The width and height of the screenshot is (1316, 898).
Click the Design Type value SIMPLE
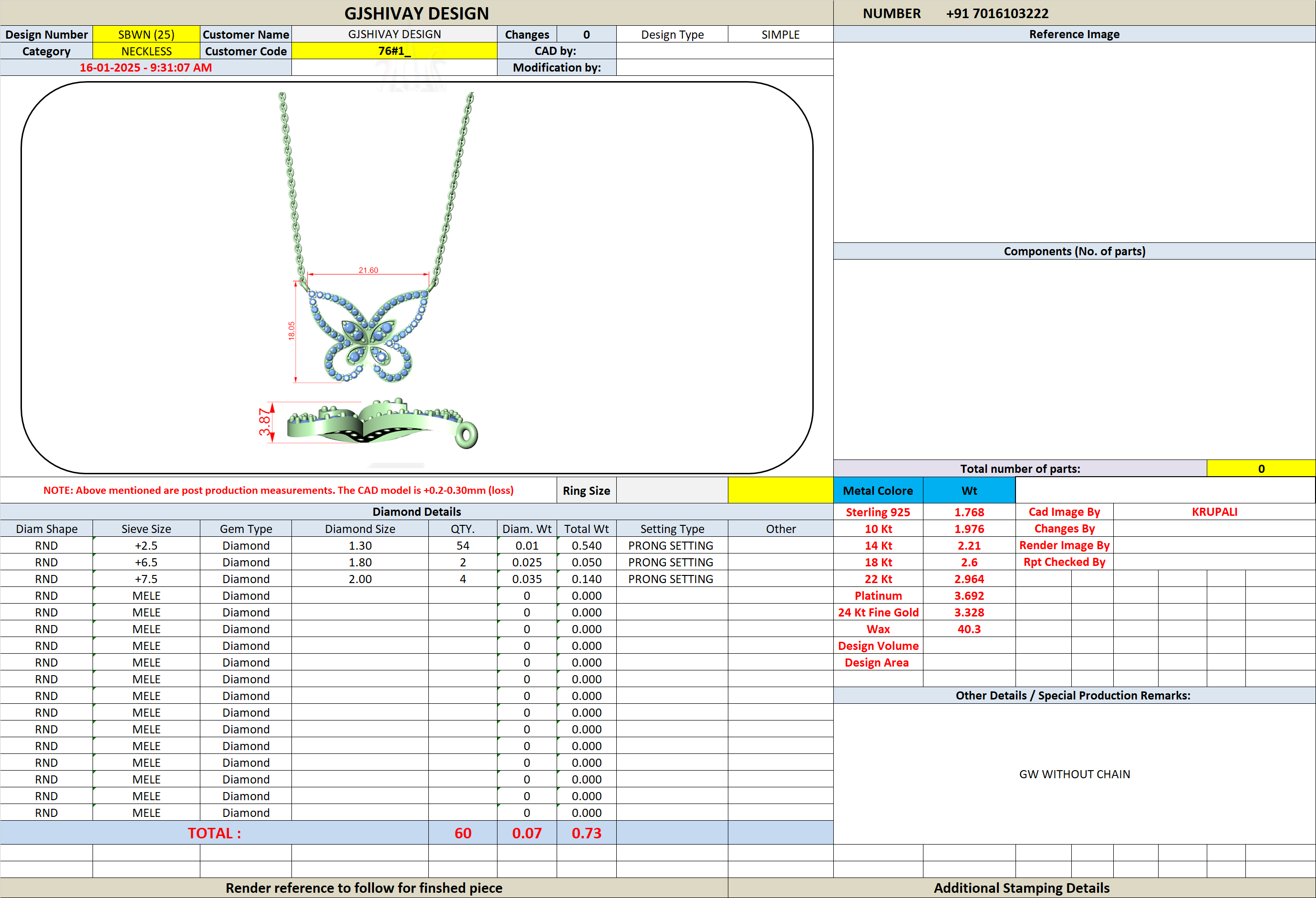click(780, 34)
